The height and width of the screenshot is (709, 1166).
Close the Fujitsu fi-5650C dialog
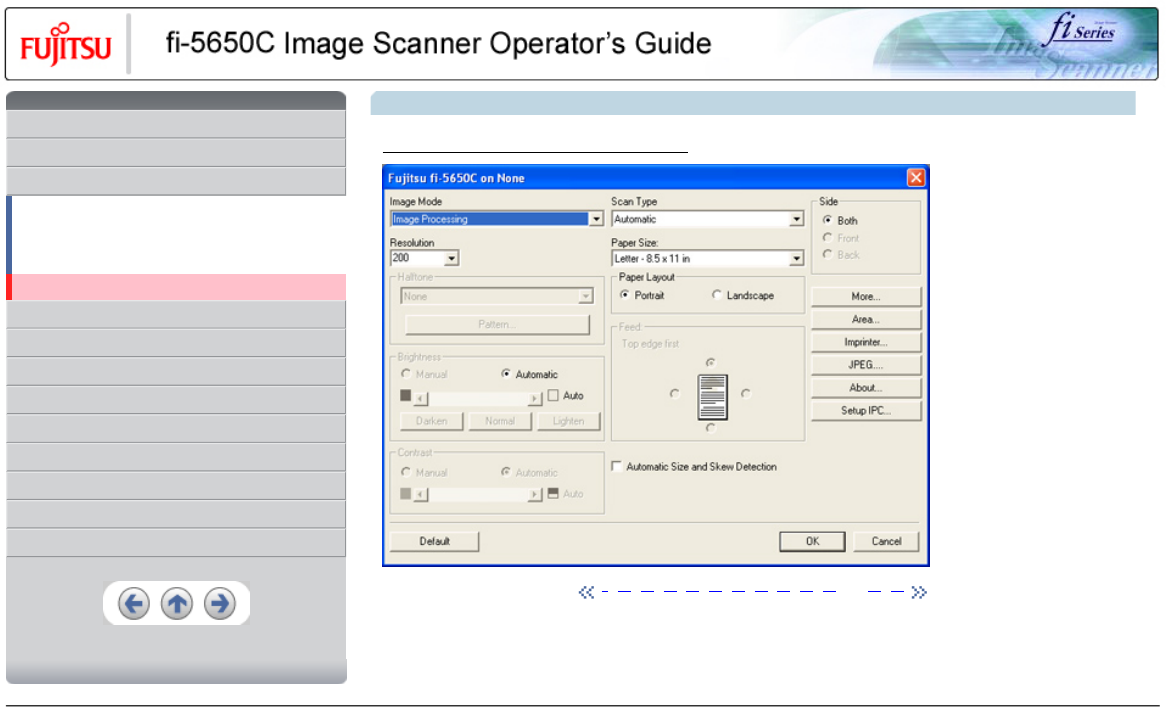915,178
